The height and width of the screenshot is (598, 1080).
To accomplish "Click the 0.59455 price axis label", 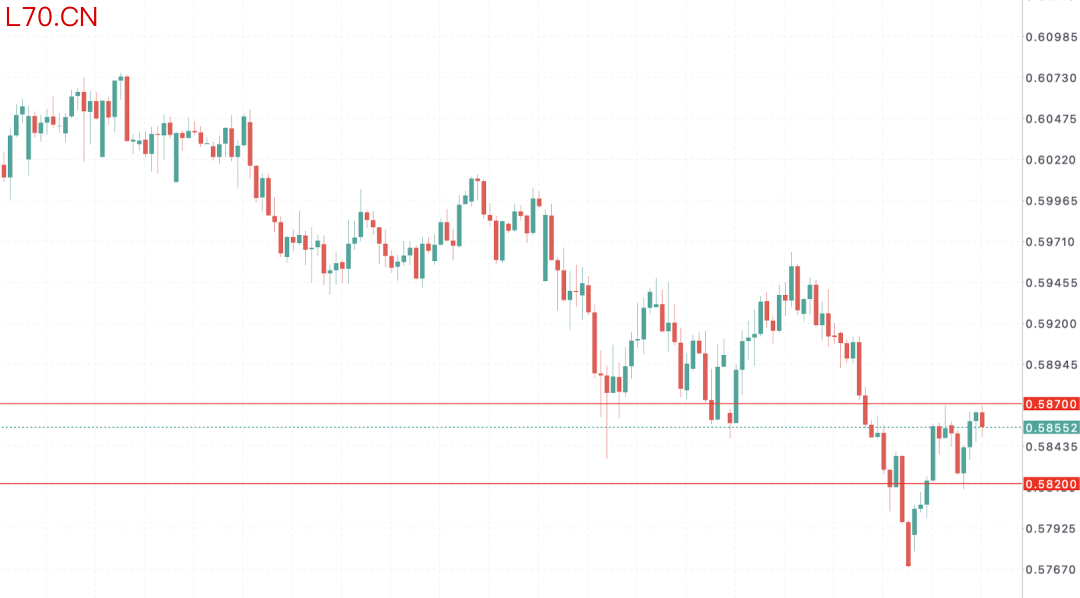I will coord(1051,283).
